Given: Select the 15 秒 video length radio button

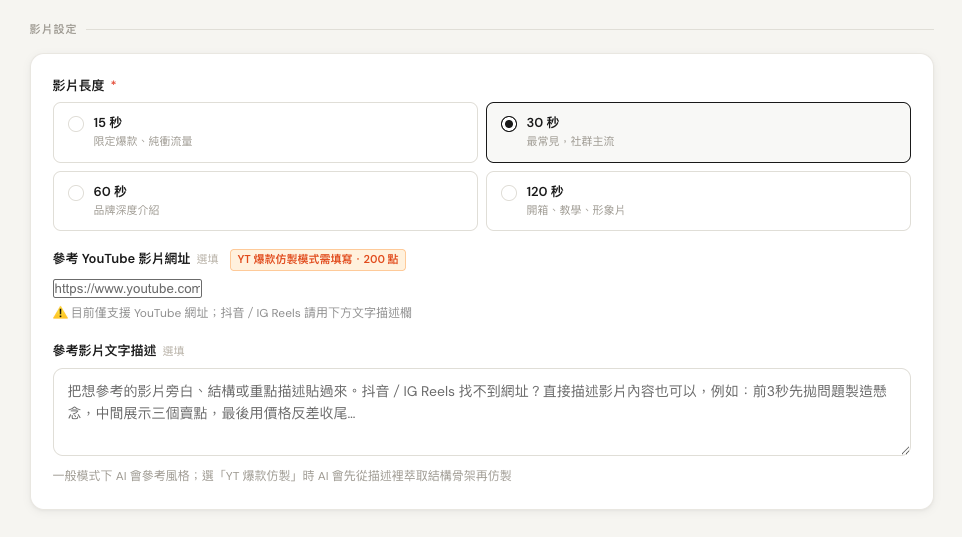Looking at the screenshot, I should click(76, 124).
